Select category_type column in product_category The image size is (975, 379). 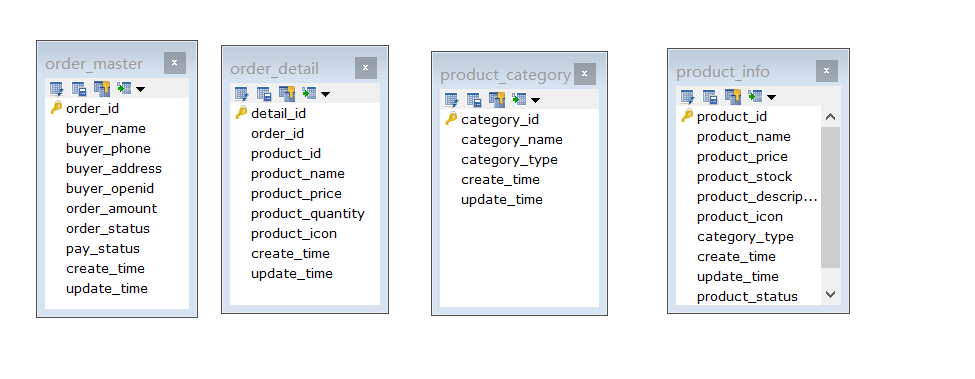coord(509,160)
